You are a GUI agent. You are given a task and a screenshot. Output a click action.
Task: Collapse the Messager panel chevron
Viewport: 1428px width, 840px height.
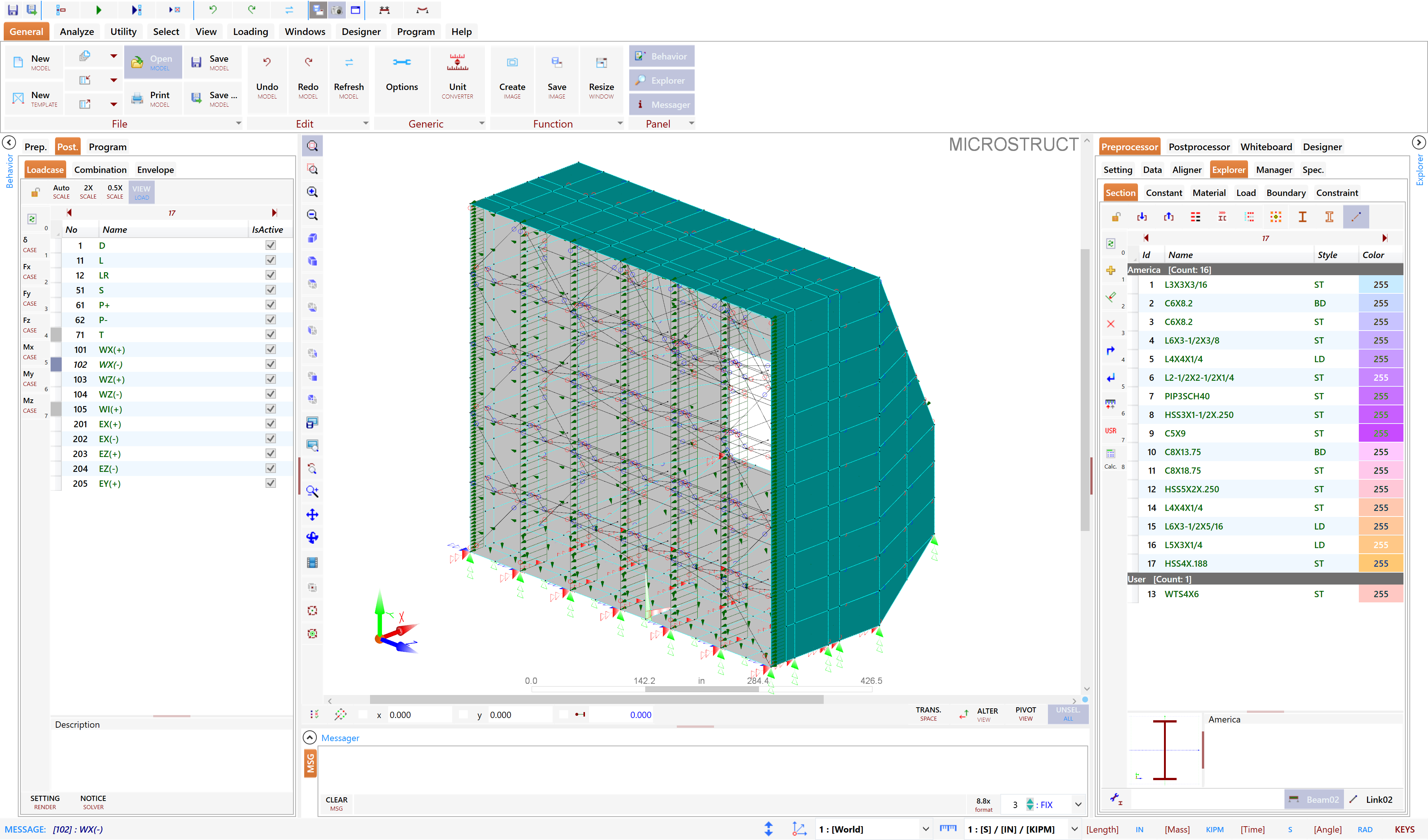point(309,737)
